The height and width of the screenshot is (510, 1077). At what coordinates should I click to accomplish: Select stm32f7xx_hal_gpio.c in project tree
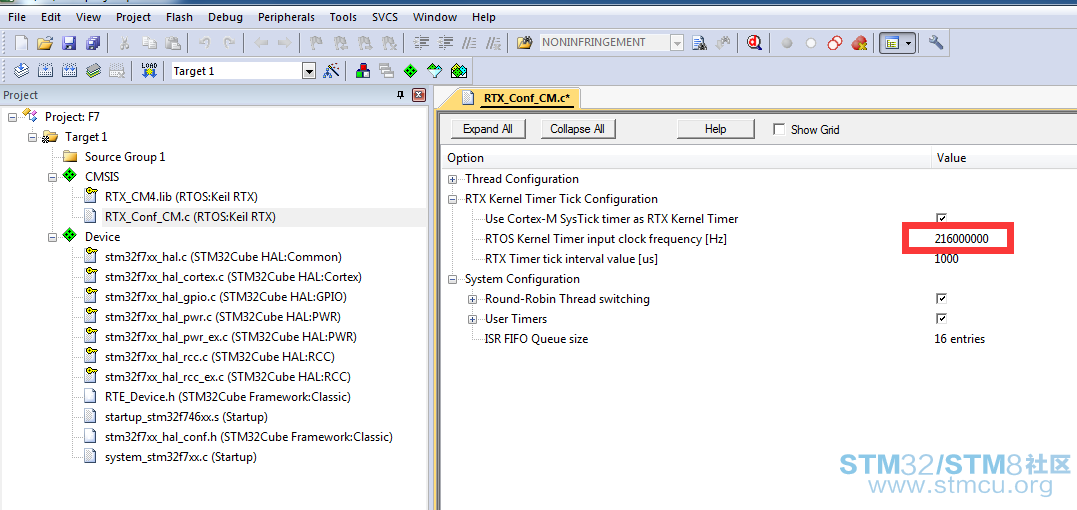pyautogui.click(x=225, y=297)
